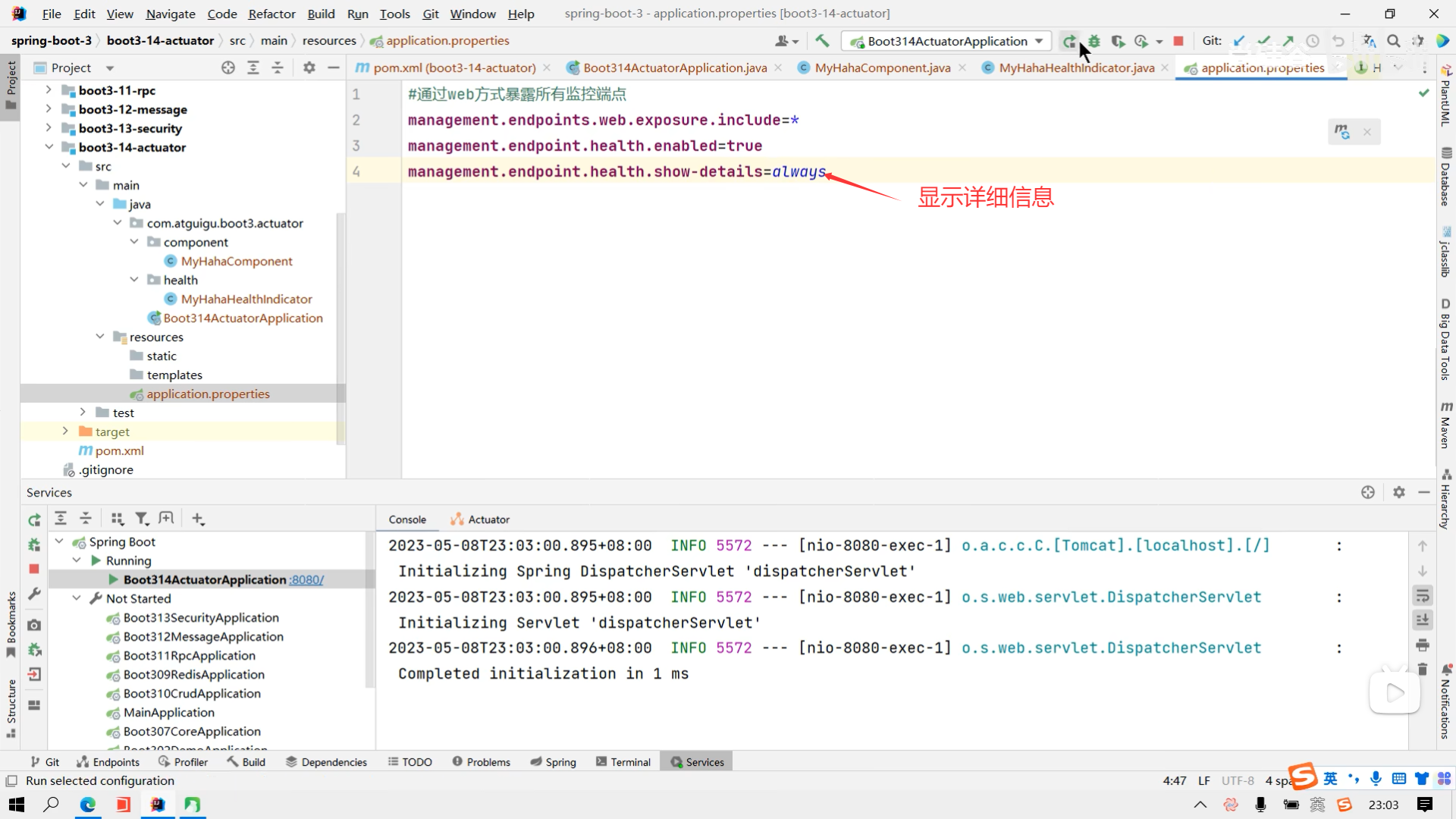Collapse the Not Started services node
This screenshot has width=1456, height=819.
[77, 598]
